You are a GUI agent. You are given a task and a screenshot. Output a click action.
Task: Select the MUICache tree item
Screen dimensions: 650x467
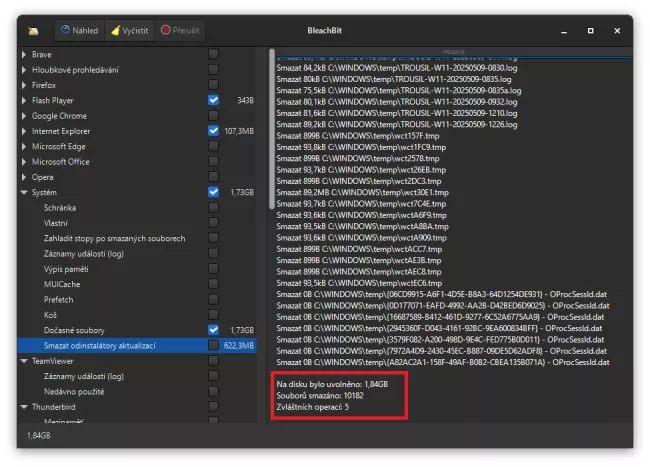pos(61,284)
